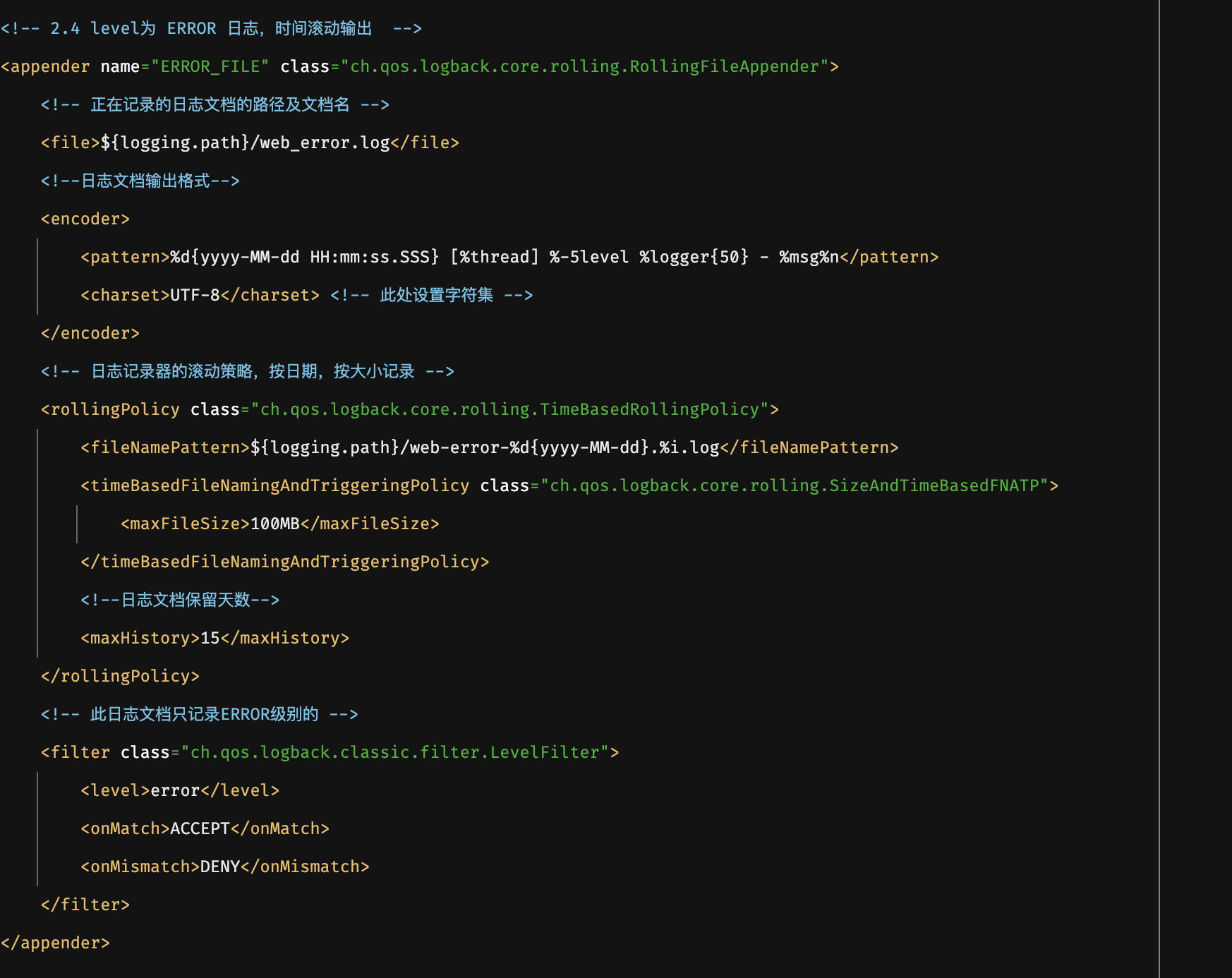
Task: Click the RollingFileAppender class string
Action: [585, 66]
